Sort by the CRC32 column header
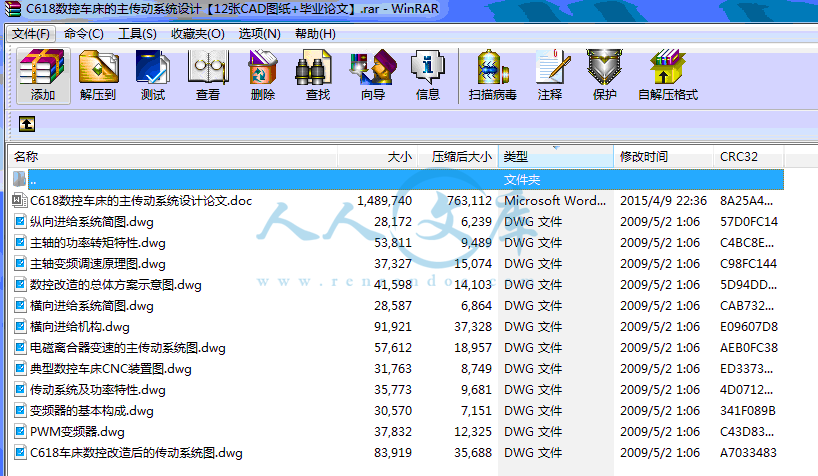Screen dimensions: 818x476 point(748,157)
